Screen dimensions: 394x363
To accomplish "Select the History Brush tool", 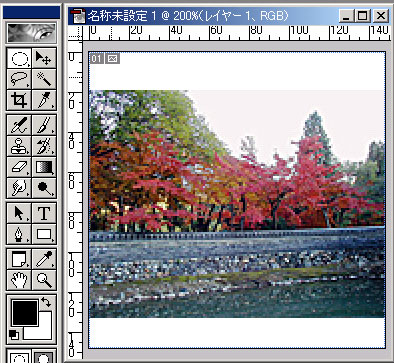I will point(44,146).
